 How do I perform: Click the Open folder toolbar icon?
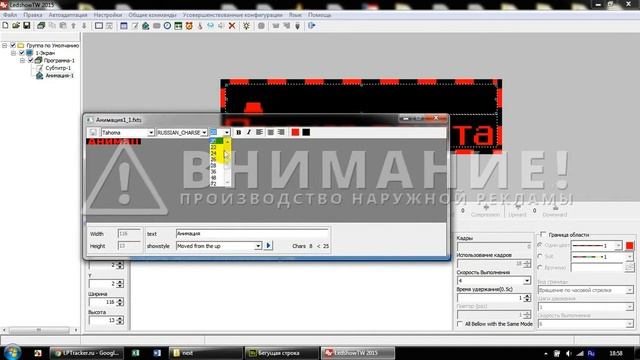(16, 26)
